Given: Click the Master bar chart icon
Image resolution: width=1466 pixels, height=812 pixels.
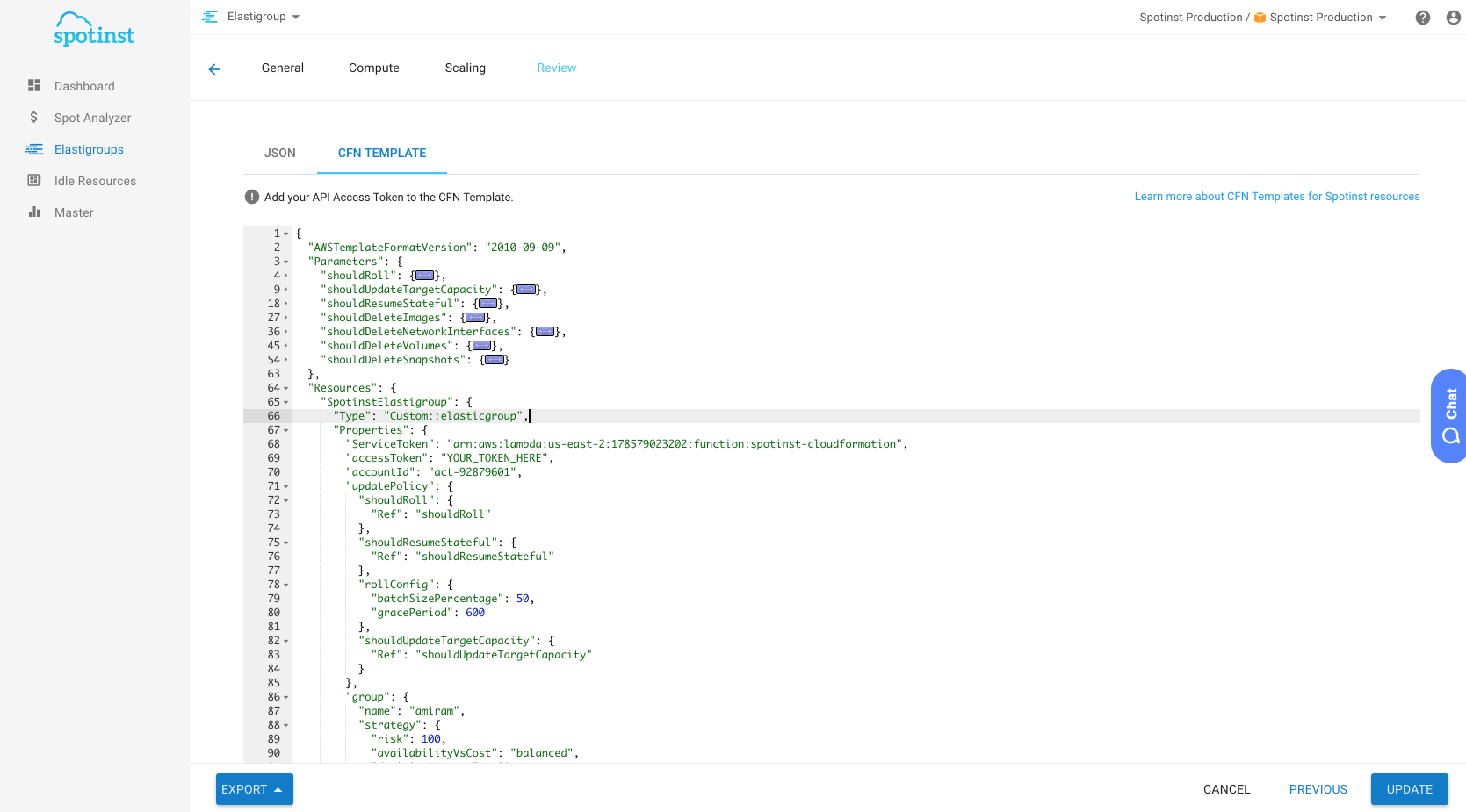Looking at the screenshot, I should pyautogui.click(x=34, y=212).
